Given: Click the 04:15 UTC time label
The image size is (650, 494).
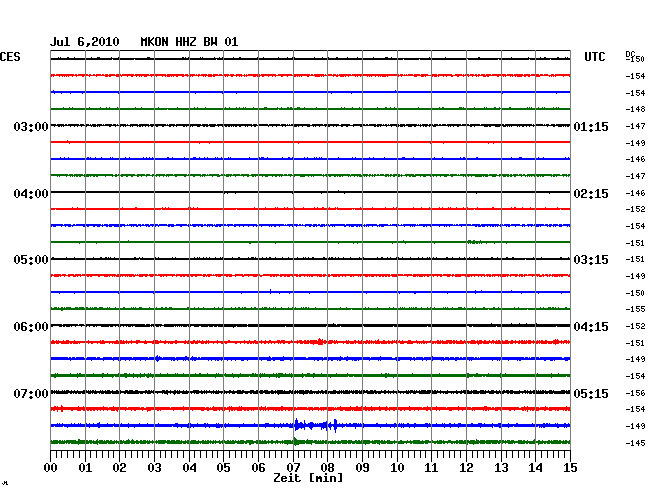Looking at the screenshot, I should coord(591,327).
